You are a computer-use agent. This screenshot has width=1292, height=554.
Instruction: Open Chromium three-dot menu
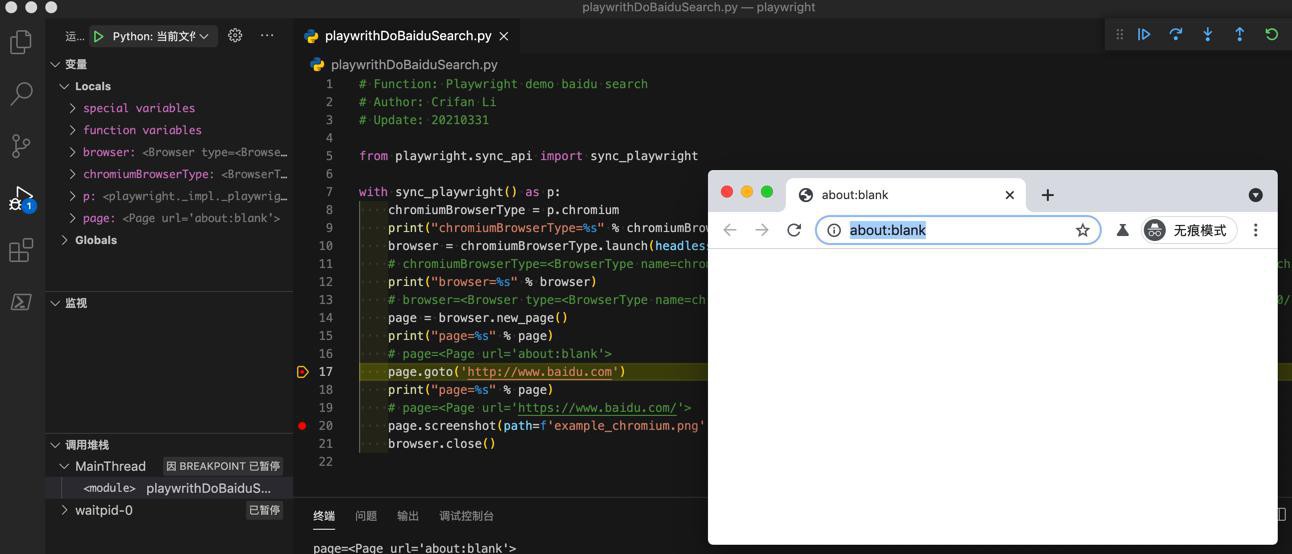coord(1256,230)
